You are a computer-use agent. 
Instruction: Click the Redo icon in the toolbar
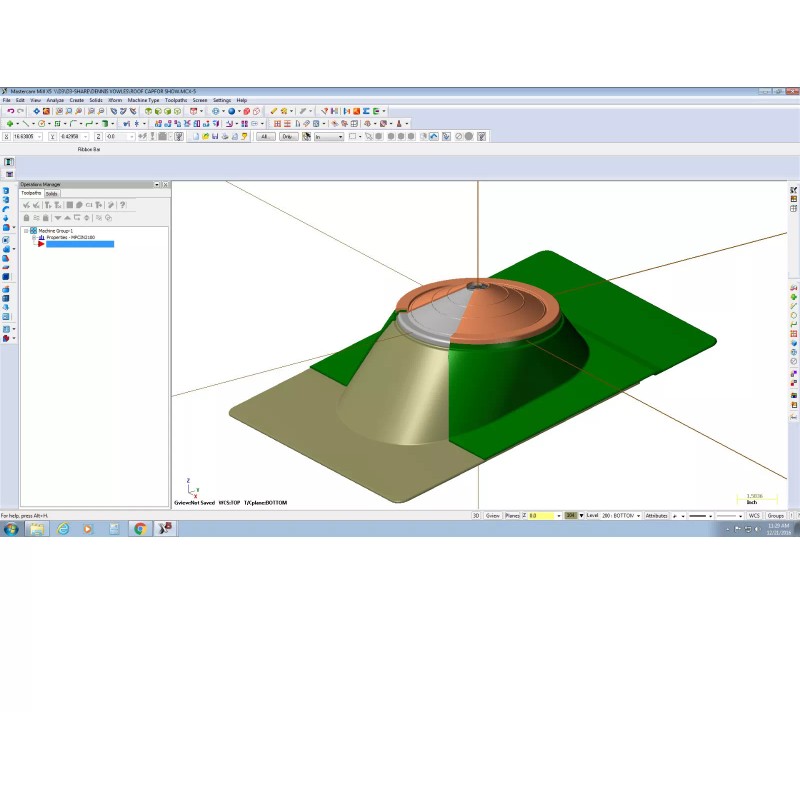tap(20, 111)
